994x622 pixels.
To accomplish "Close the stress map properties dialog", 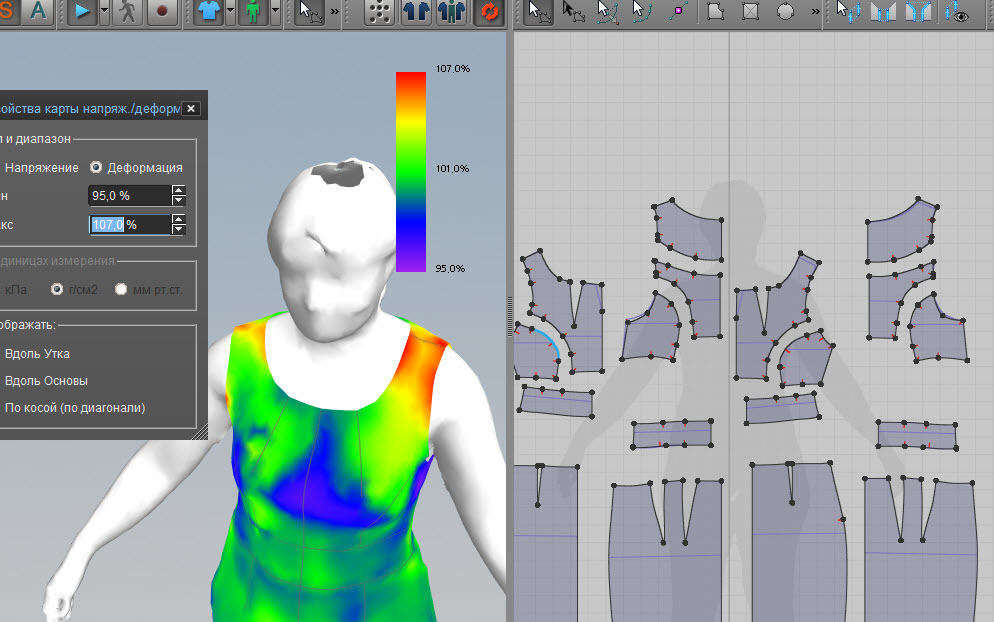I will 191,109.
